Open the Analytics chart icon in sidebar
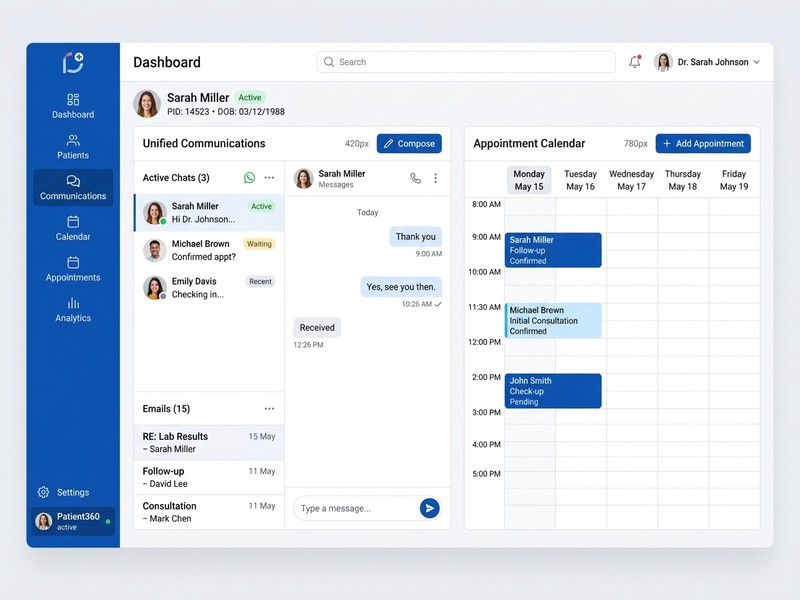Viewport: 800px width, 600px height. coord(73,303)
